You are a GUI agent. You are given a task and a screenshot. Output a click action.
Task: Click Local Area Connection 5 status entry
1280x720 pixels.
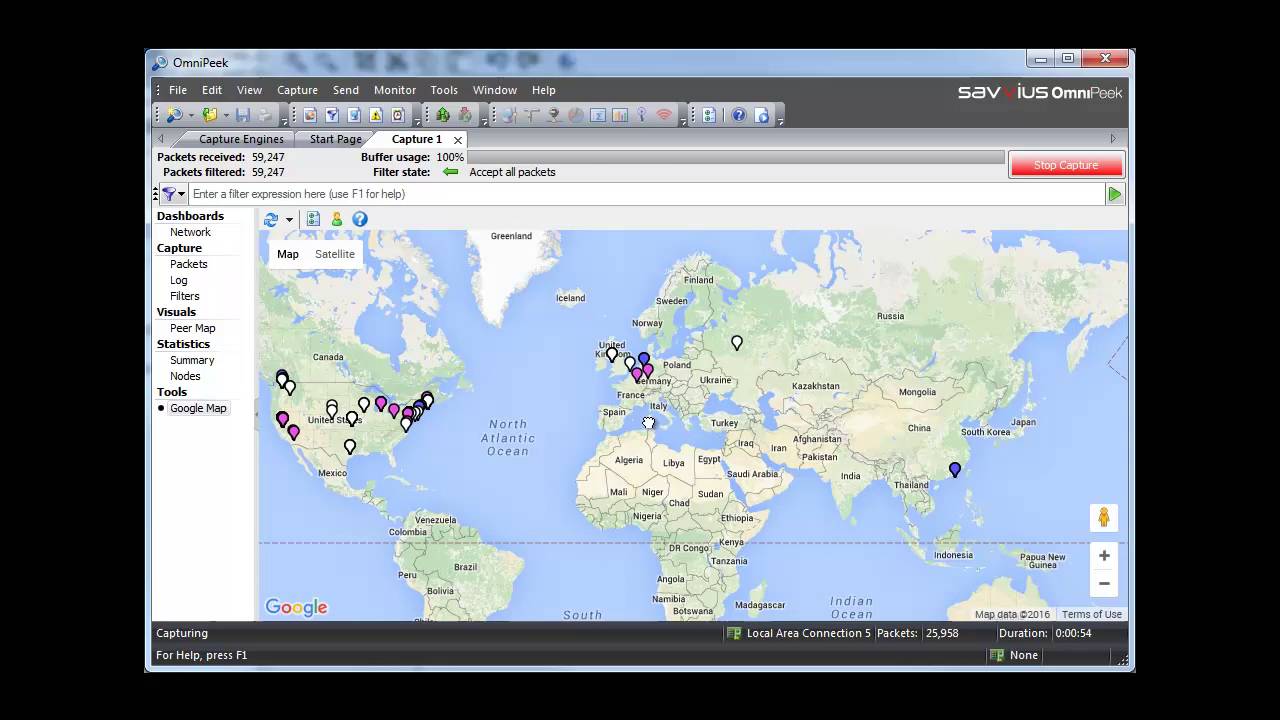tap(799, 633)
